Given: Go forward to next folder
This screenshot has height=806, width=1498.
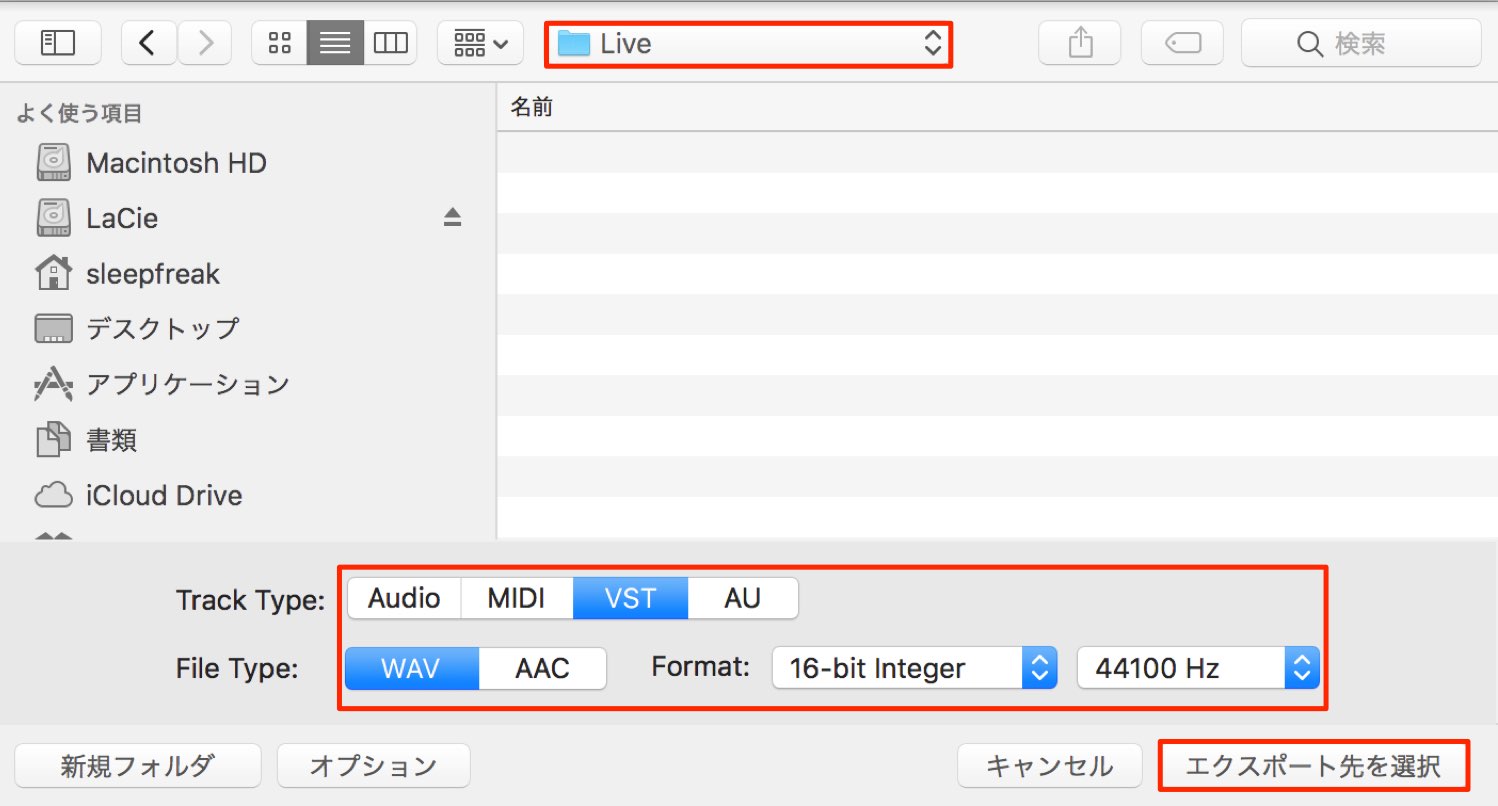Looking at the screenshot, I should click(x=205, y=43).
